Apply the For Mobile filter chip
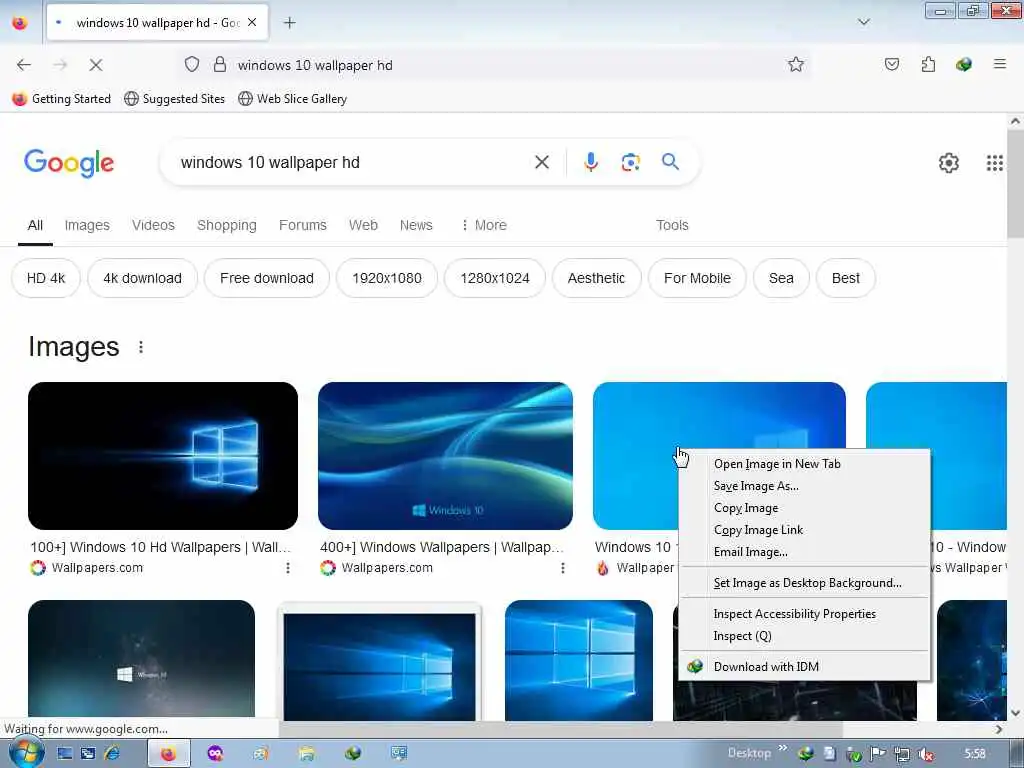The height and width of the screenshot is (768, 1024). click(697, 278)
